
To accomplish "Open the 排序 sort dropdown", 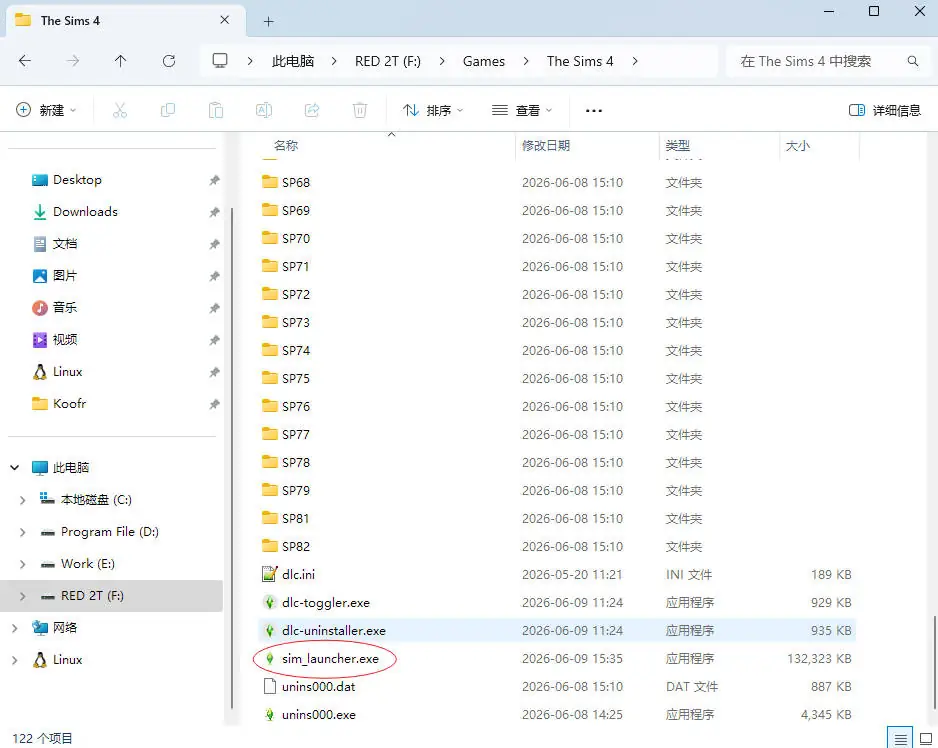I will [433, 110].
